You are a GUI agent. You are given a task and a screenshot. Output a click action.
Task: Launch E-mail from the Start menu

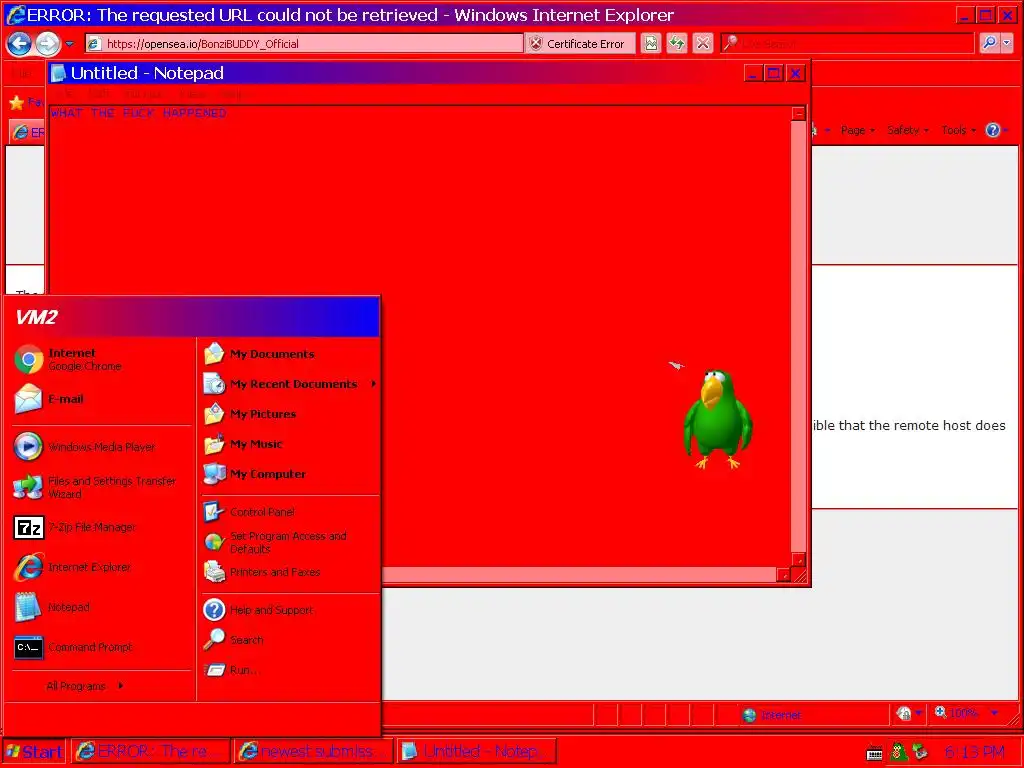click(x=101, y=399)
